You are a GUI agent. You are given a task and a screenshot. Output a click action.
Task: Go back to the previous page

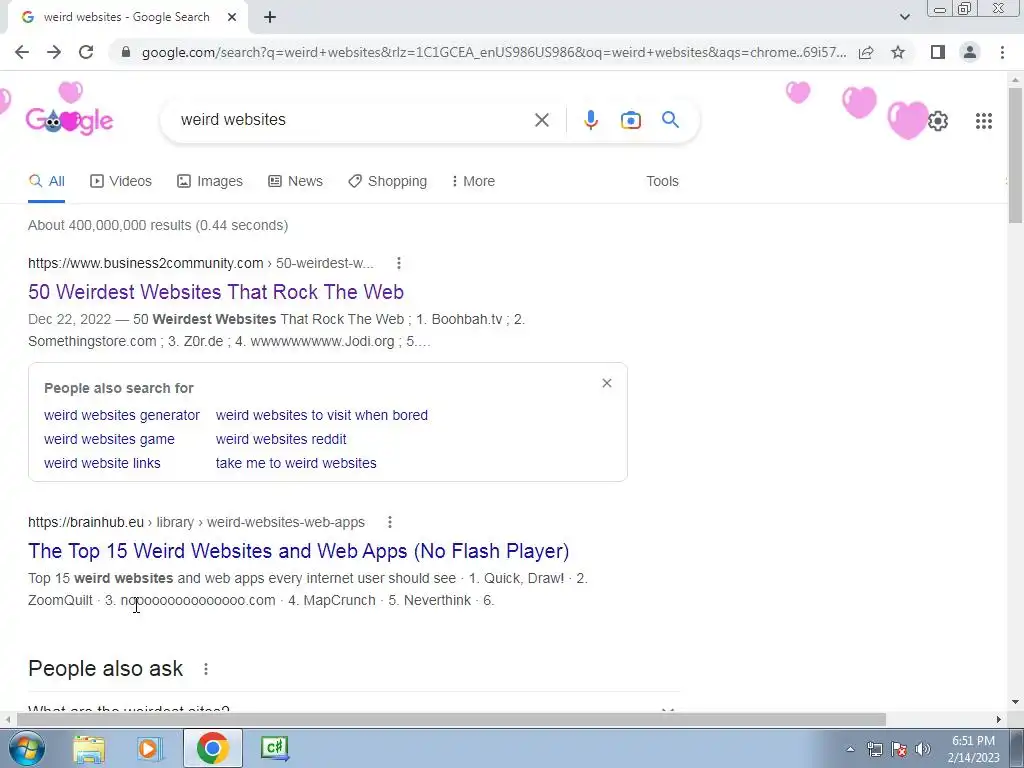(x=22, y=52)
